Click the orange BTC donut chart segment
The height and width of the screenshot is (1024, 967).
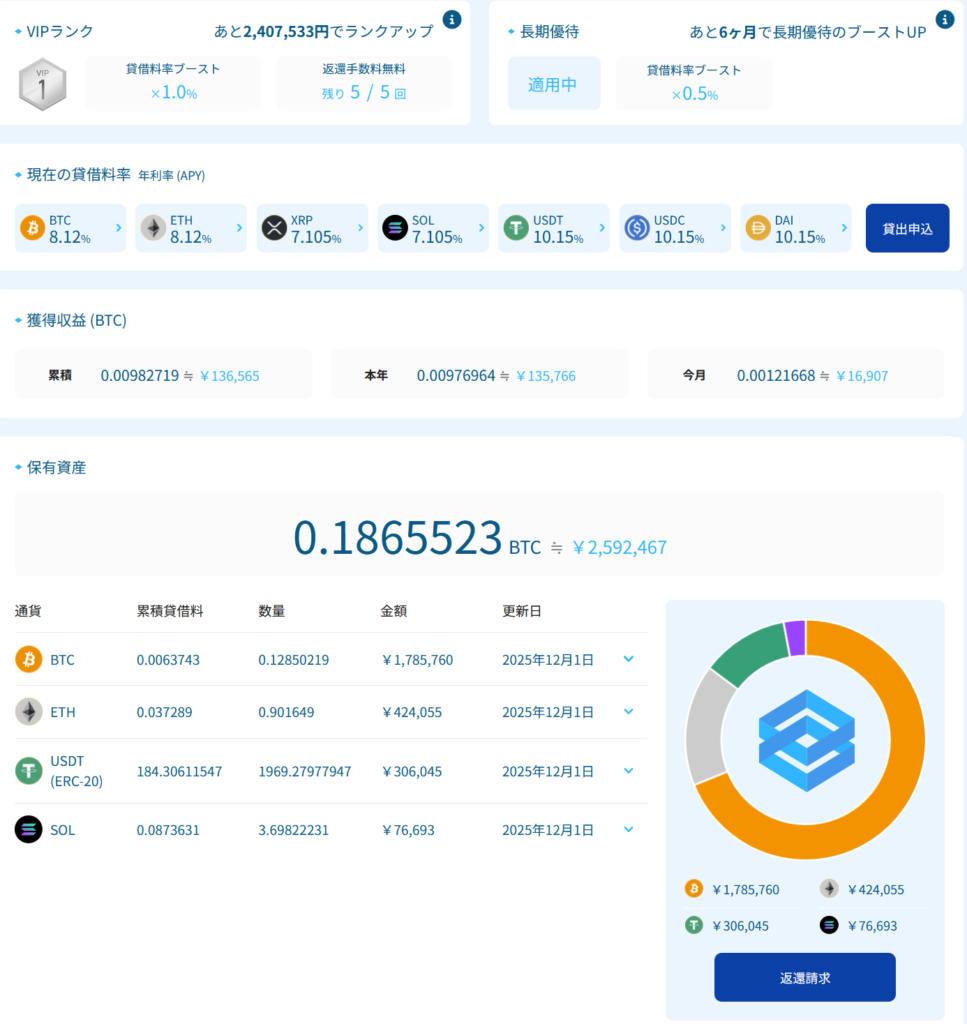[x=898, y=760]
